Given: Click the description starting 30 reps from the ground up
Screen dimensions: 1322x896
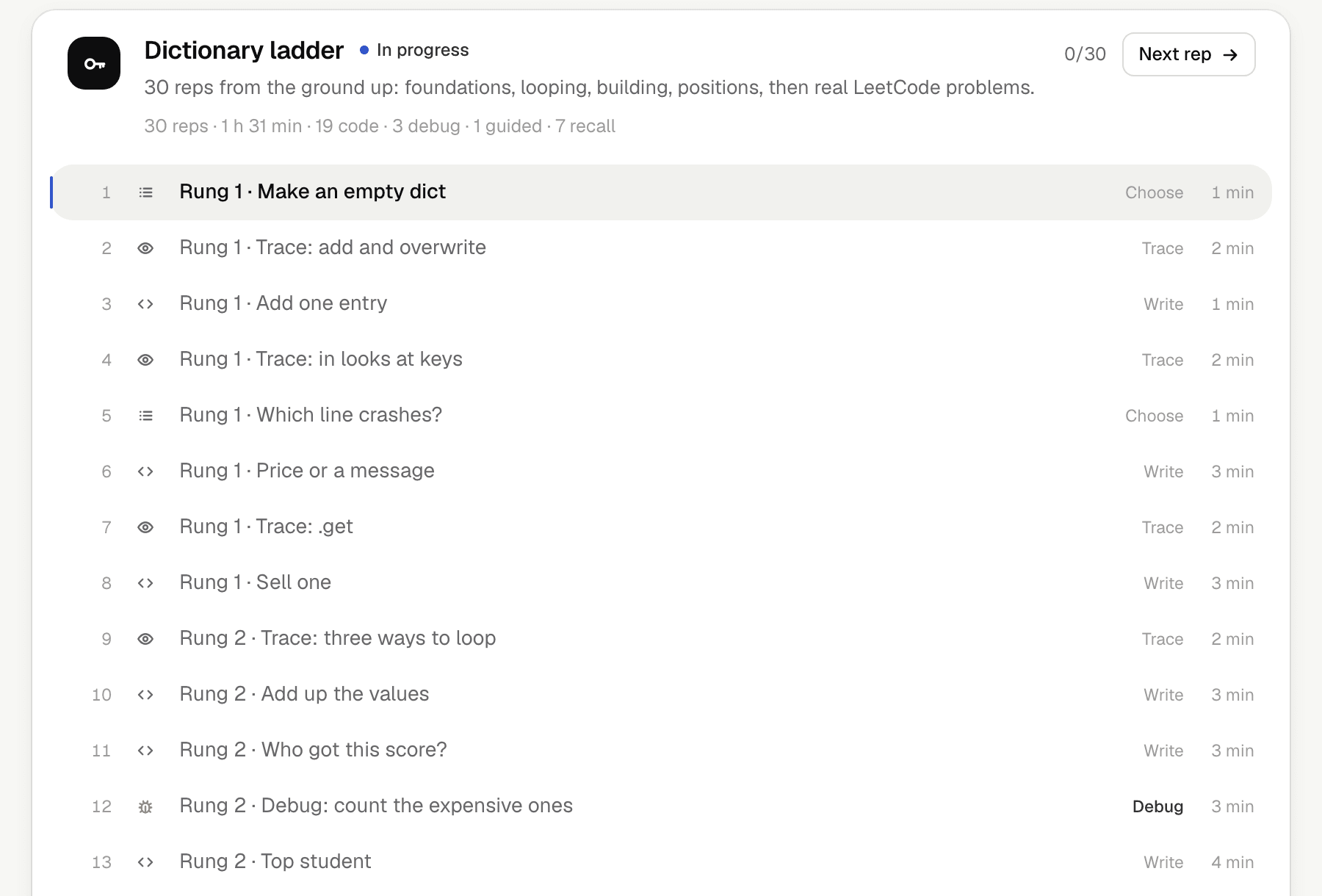Looking at the screenshot, I should pyautogui.click(x=589, y=87).
